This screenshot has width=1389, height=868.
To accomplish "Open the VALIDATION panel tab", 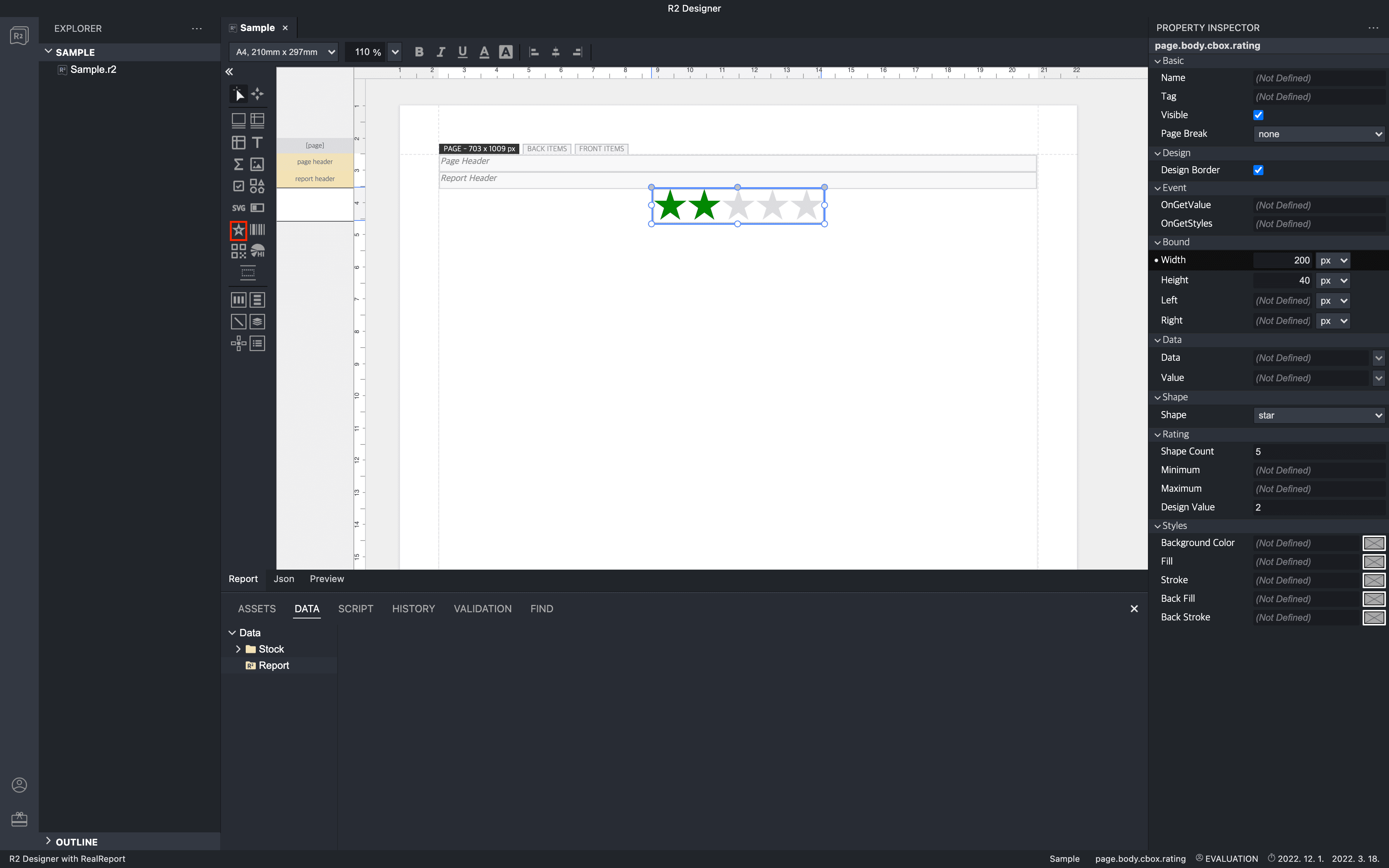I will 483,608.
